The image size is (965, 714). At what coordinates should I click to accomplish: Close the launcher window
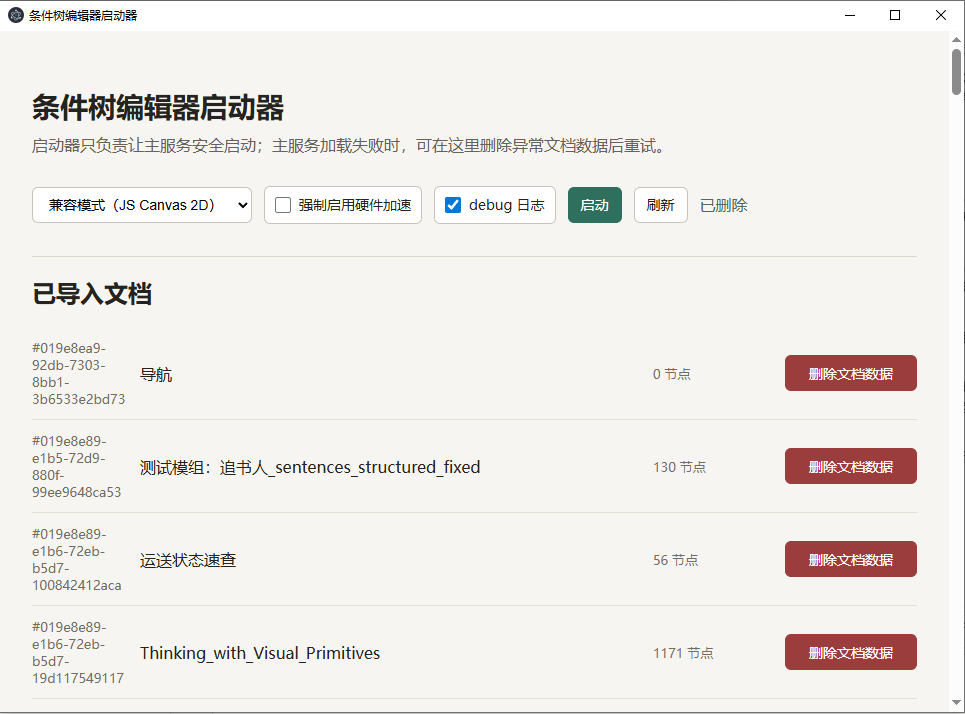tap(941, 15)
